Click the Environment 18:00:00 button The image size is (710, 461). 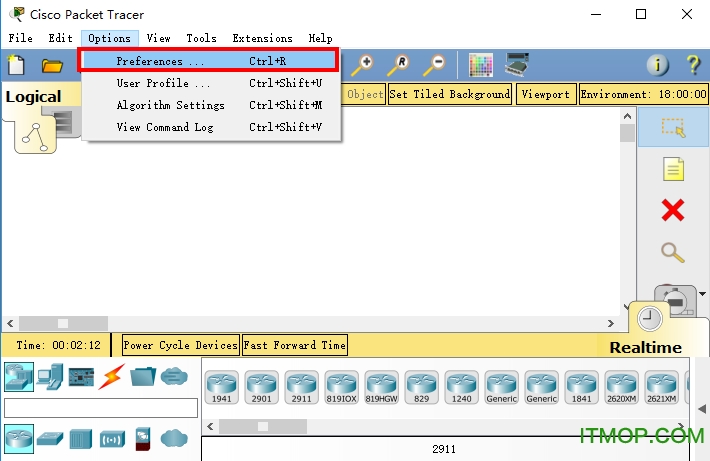(643, 94)
